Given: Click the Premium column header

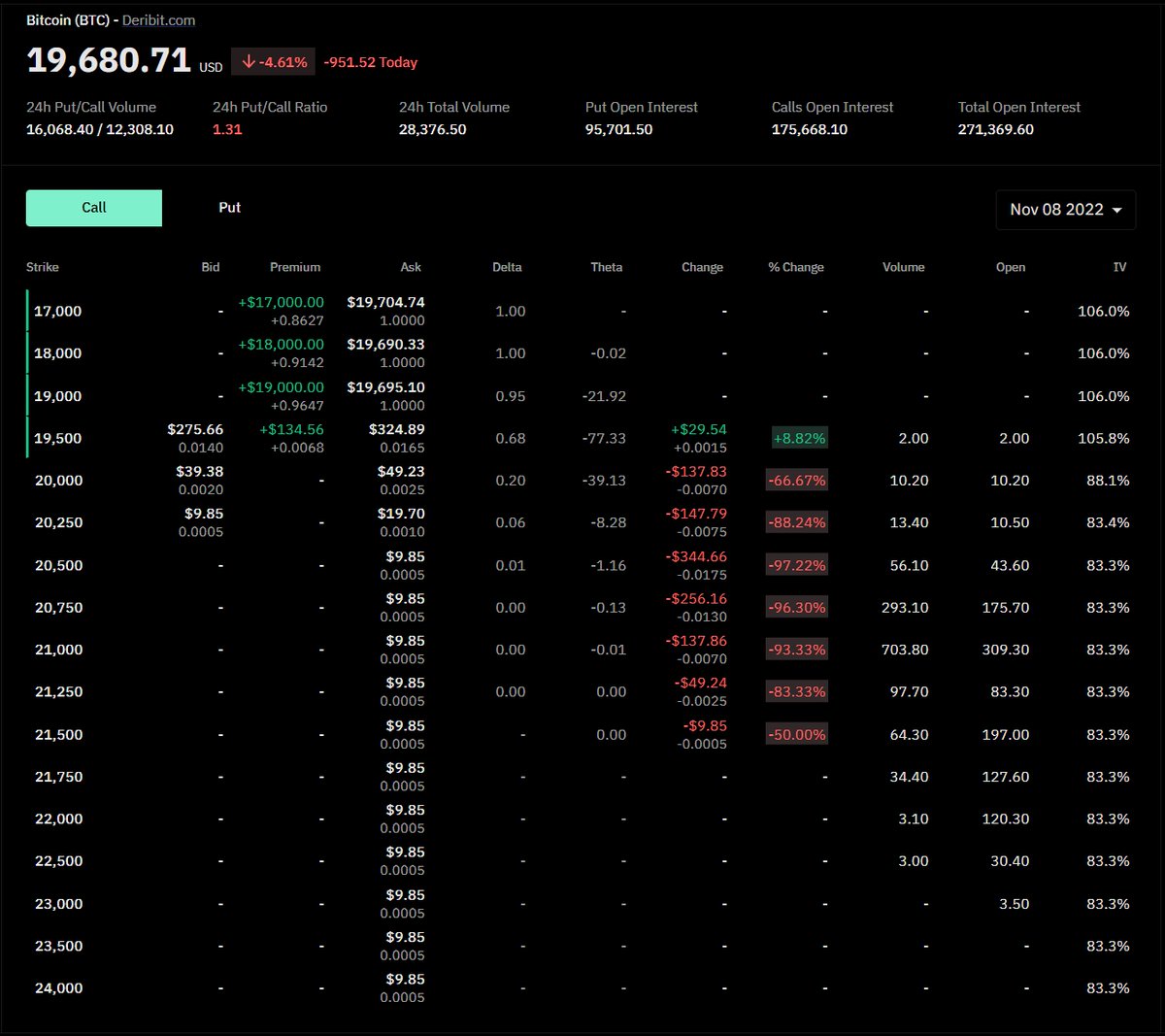Looking at the screenshot, I should click(x=295, y=267).
